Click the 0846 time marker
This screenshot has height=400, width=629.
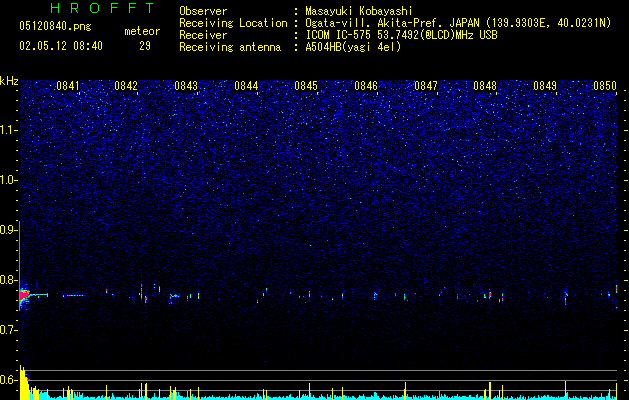click(366, 86)
